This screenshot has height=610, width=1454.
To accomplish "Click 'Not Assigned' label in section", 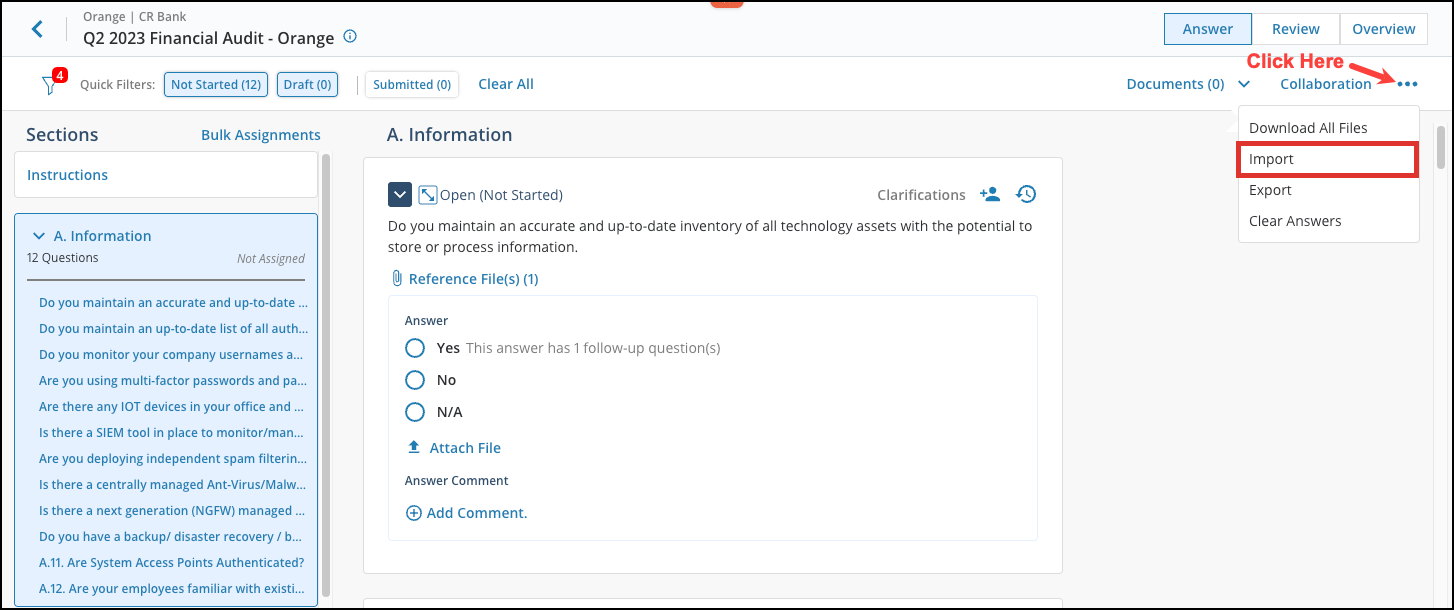I will click(271, 258).
